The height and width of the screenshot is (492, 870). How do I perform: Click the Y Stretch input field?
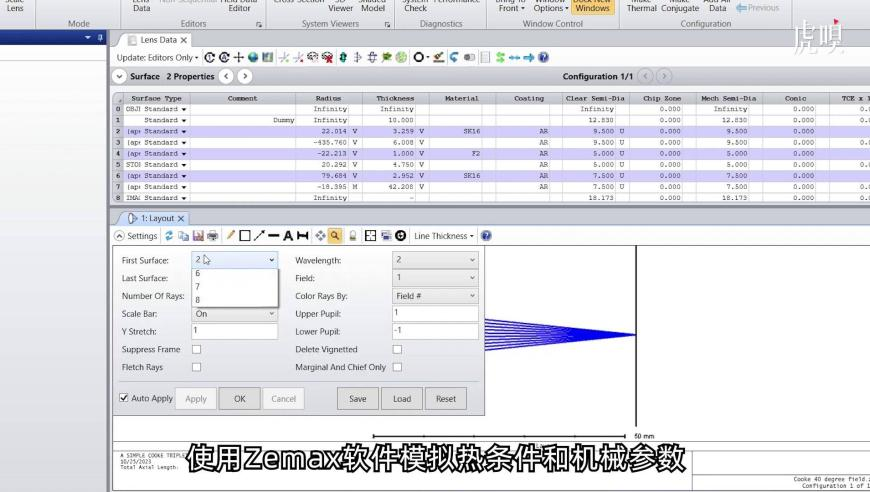click(x=234, y=331)
